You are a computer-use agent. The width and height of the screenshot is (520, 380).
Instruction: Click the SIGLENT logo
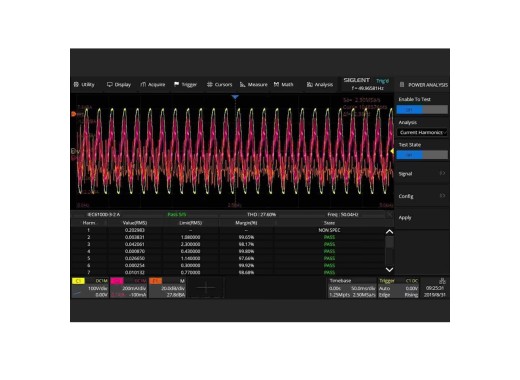coord(356,80)
